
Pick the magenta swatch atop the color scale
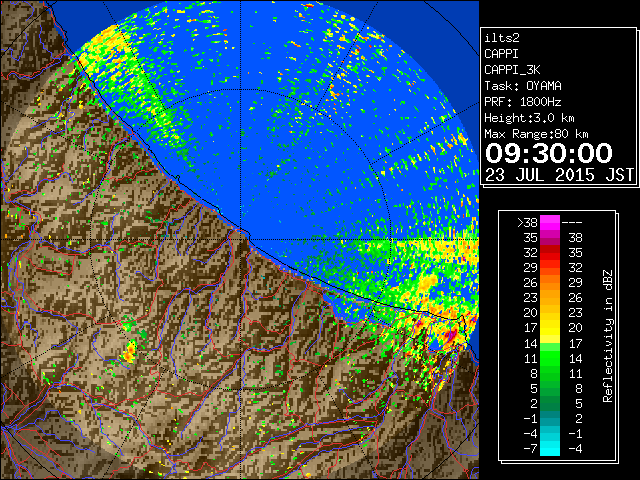pyautogui.click(x=550, y=222)
